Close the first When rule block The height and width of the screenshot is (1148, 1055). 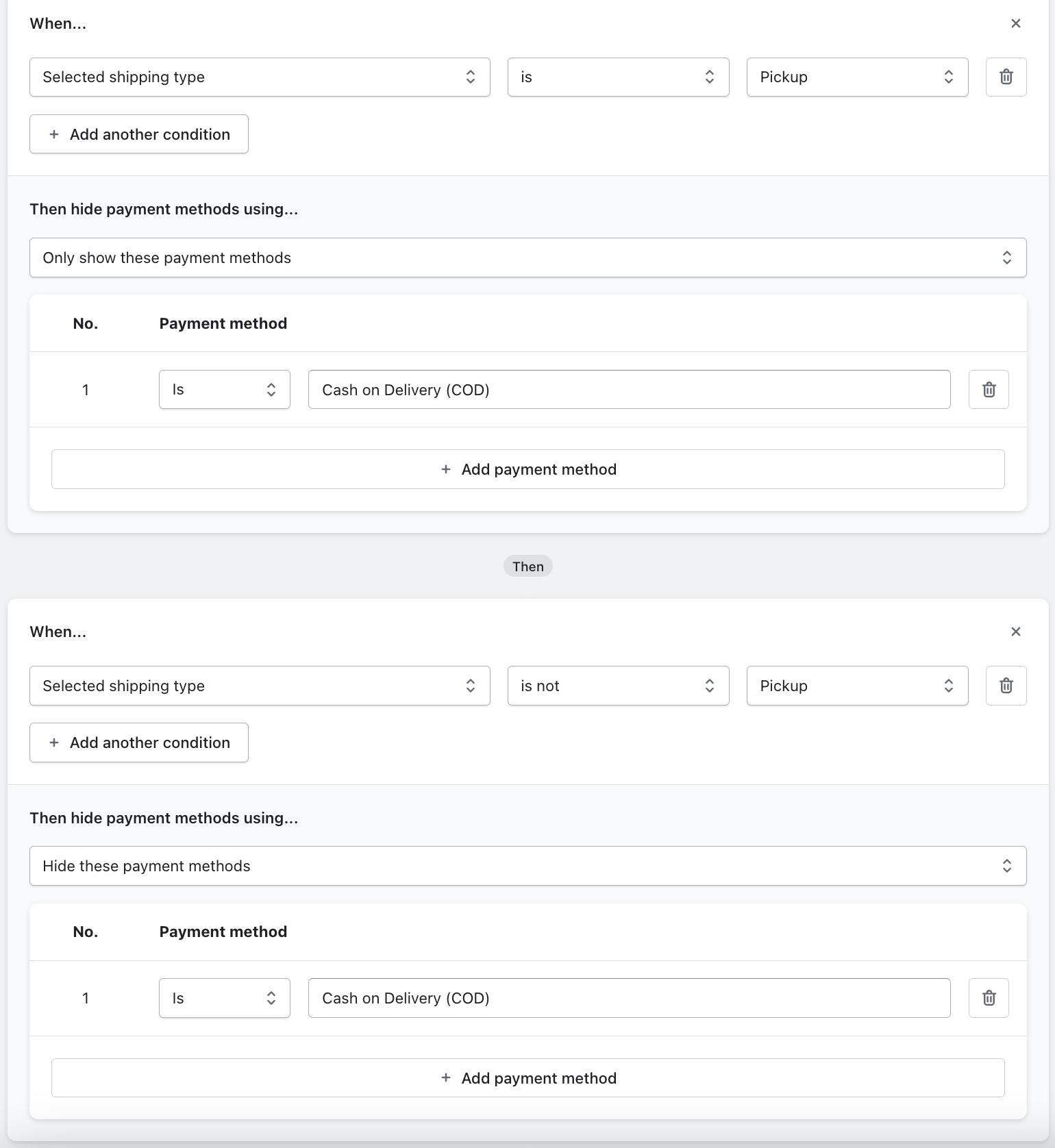point(1015,24)
